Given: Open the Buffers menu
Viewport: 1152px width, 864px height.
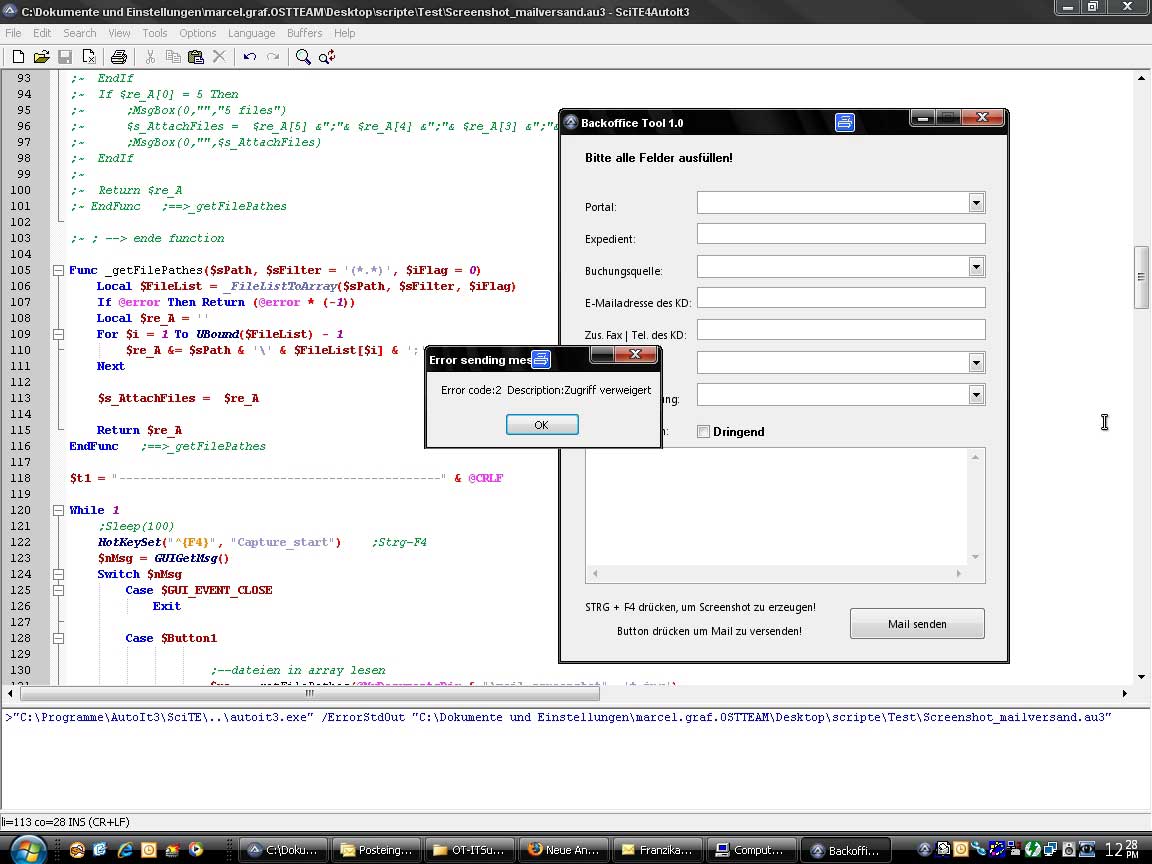Looking at the screenshot, I should click(x=305, y=33).
